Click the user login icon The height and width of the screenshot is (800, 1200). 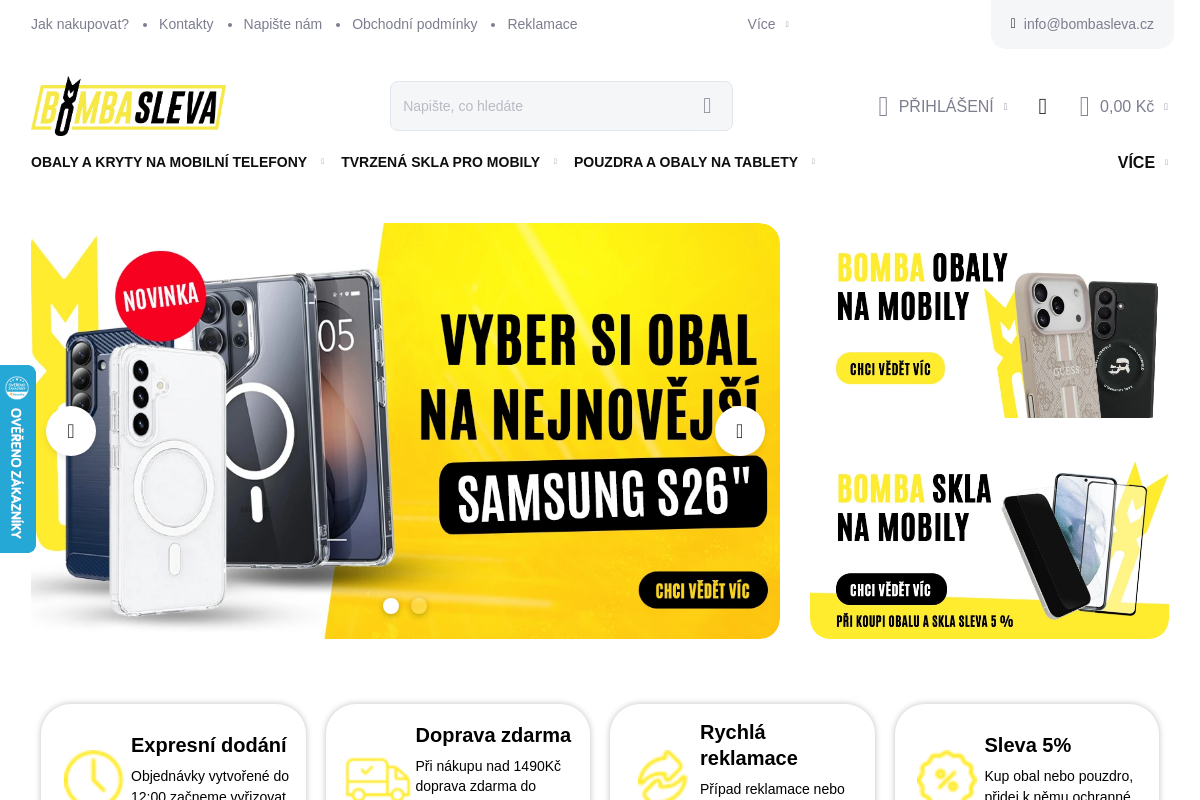click(883, 106)
